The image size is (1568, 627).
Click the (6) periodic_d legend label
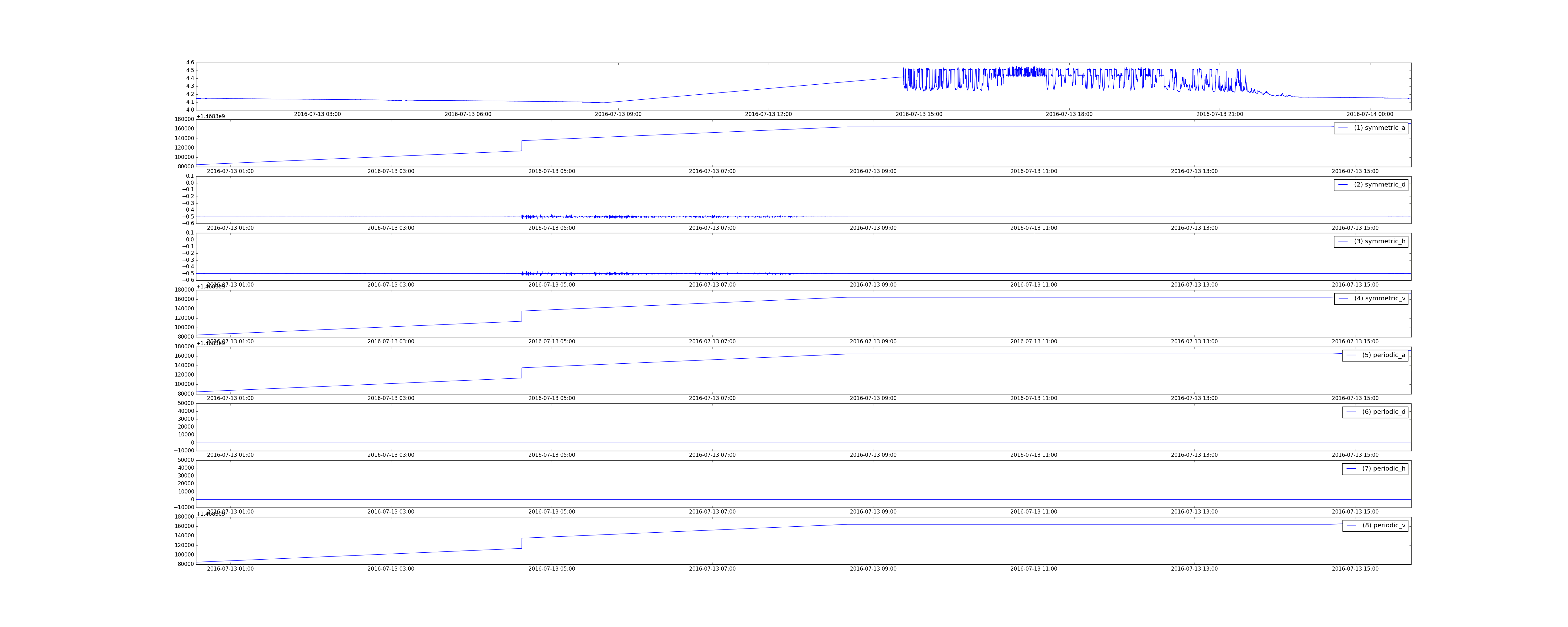click(1384, 412)
